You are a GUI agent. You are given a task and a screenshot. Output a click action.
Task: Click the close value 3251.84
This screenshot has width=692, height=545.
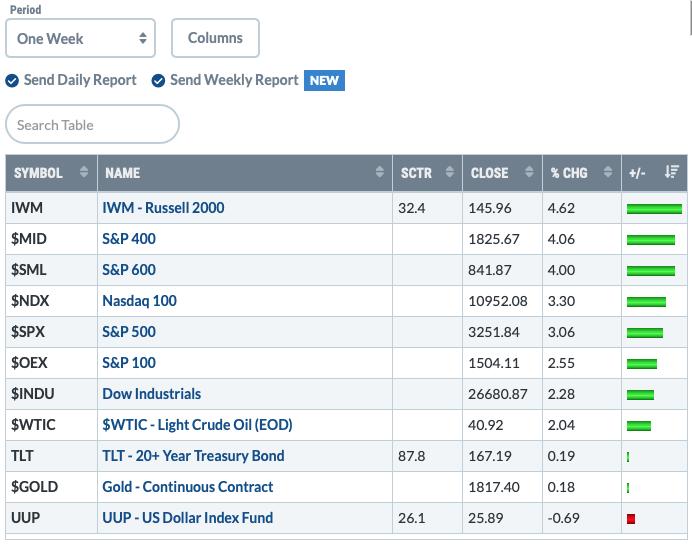coord(494,332)
